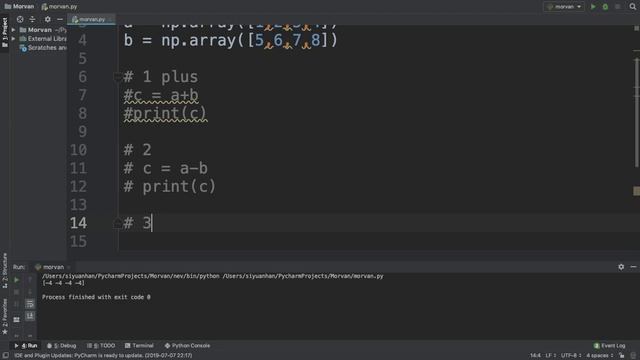This screenshot has height=360, width=640.
Task: Open the Terminal tool window tab
Action: [x=139, y=346]
